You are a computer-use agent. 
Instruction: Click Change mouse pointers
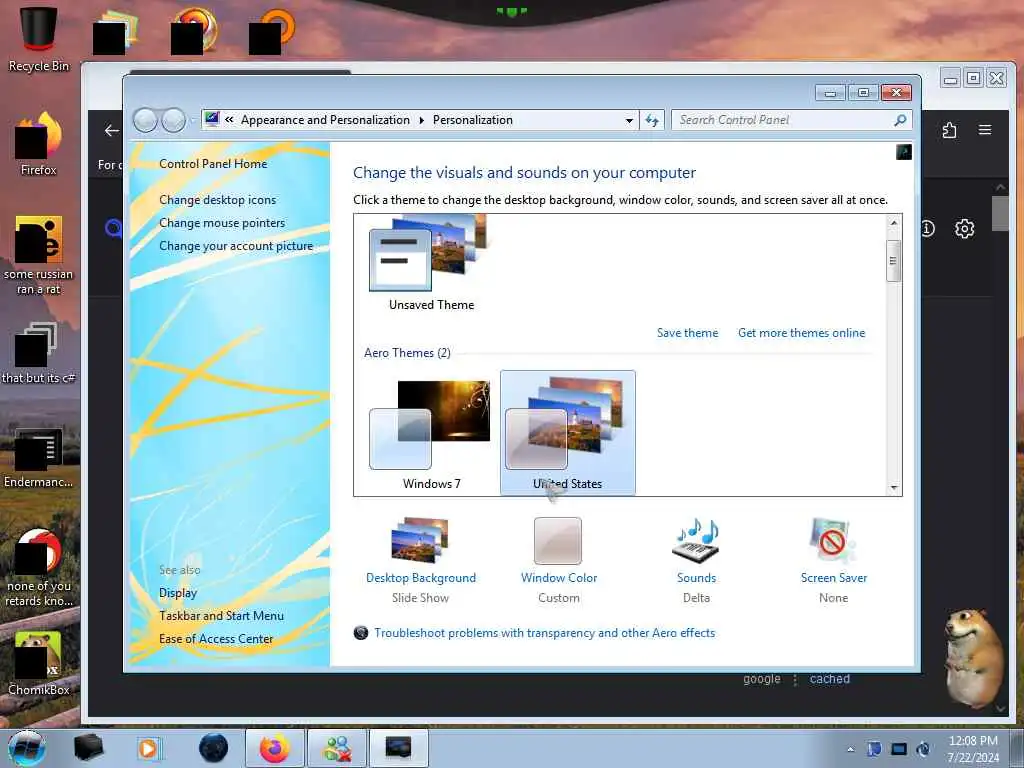pyautogui.click(x=222, y=223)
